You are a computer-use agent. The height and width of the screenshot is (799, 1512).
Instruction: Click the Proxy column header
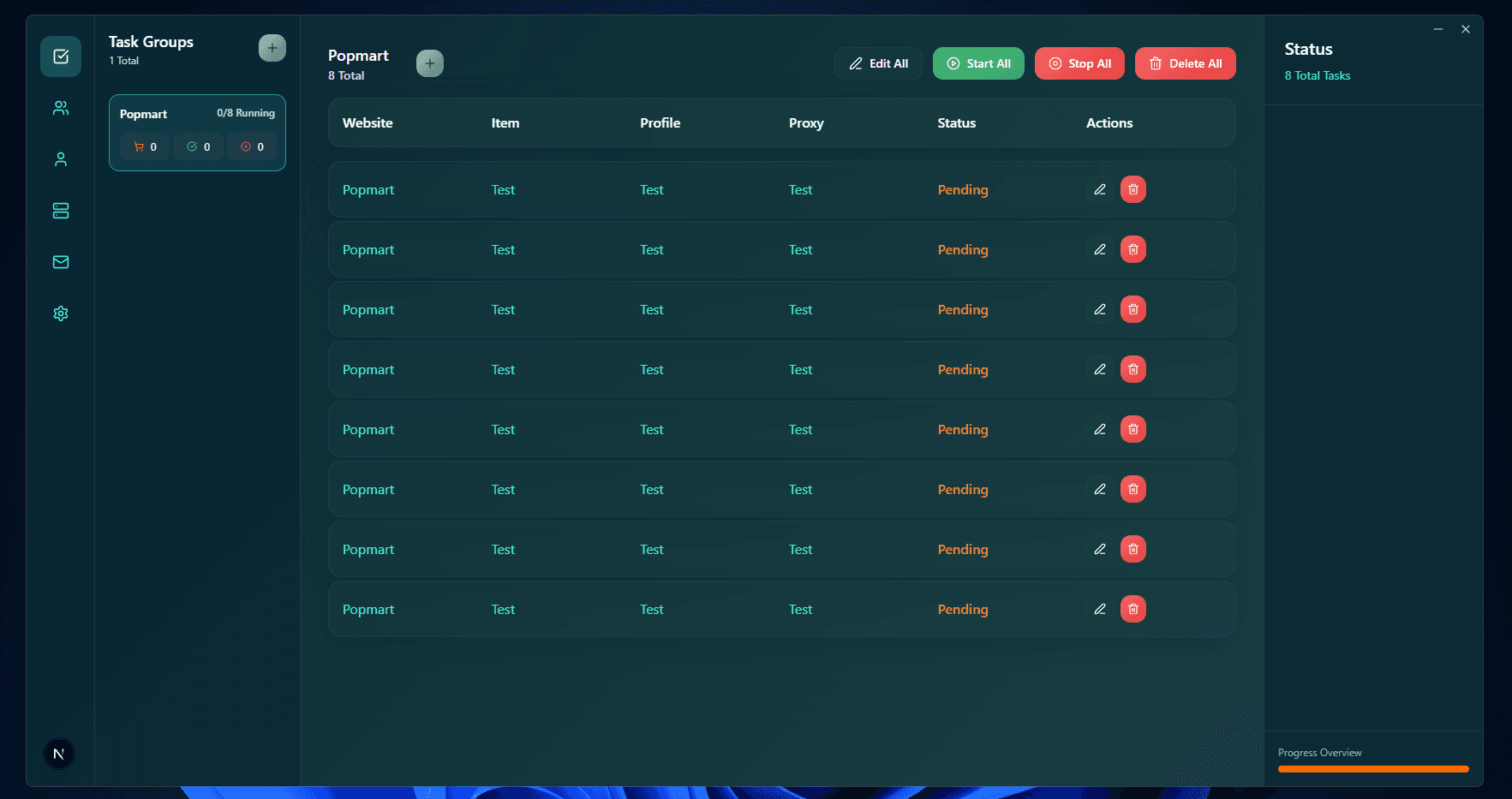806,122
